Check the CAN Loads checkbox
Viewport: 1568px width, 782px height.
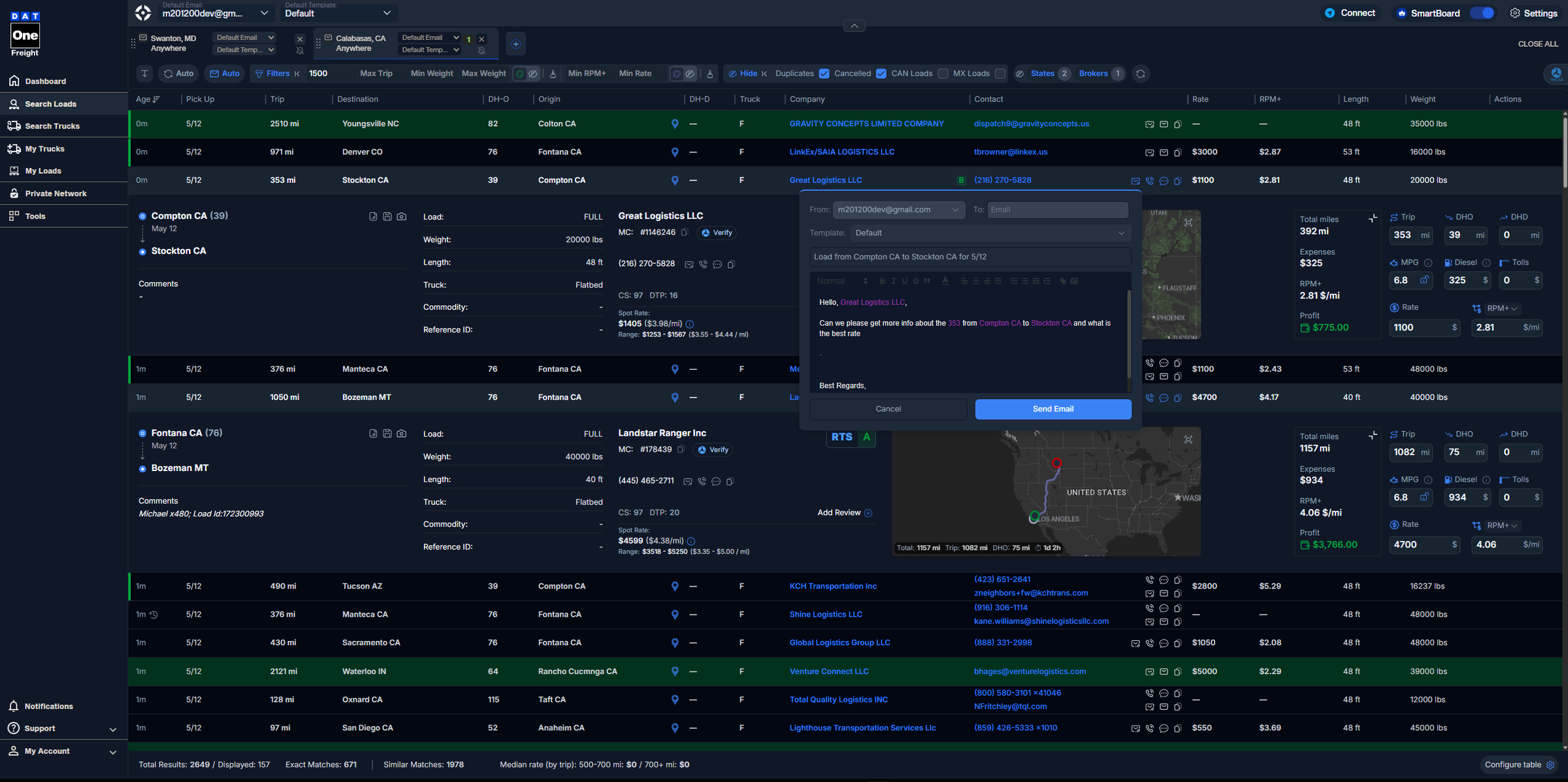coord(943,74)
